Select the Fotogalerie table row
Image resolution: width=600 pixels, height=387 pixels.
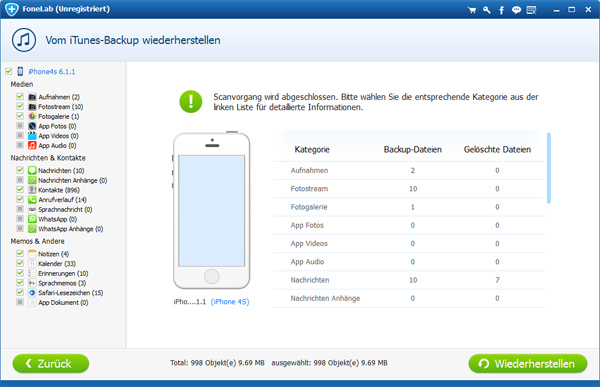[x=409, y=207]
